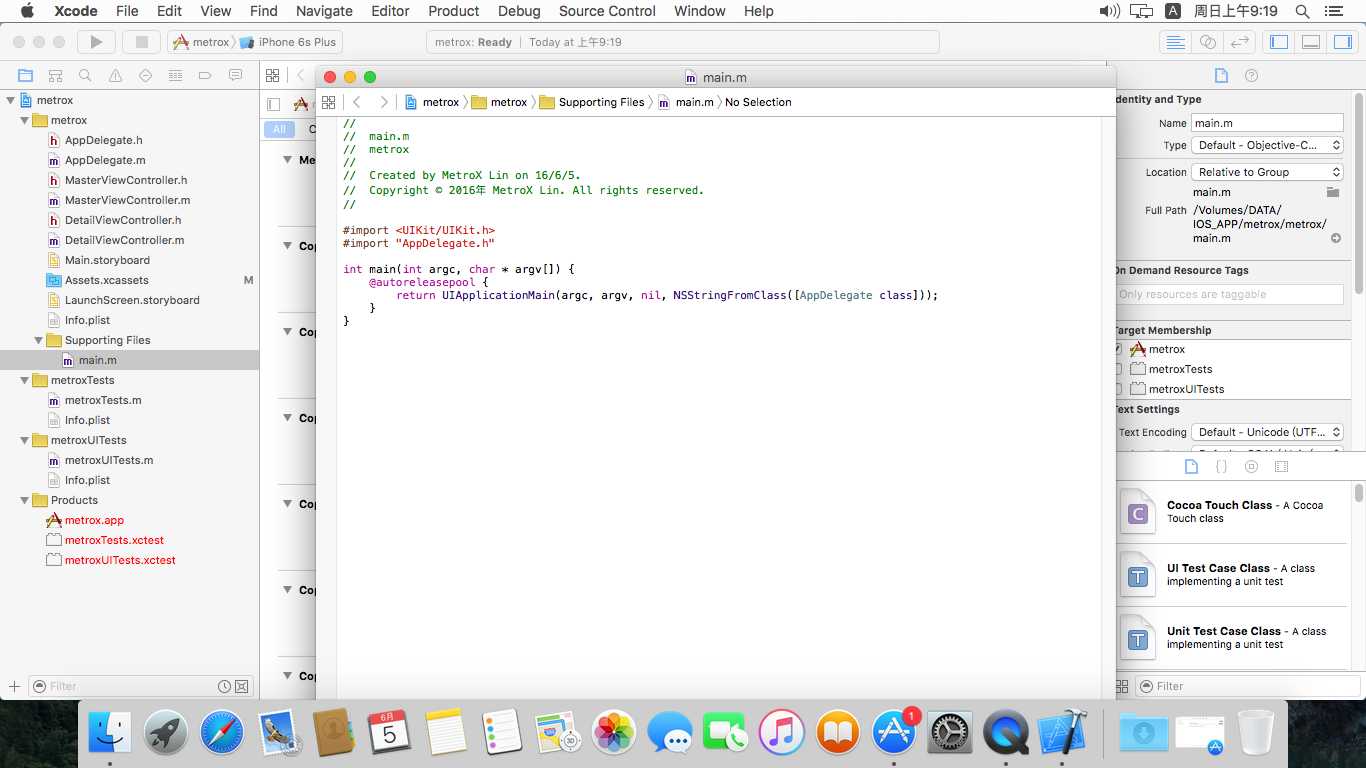Open the Object library circle icon

point(1251,467)
